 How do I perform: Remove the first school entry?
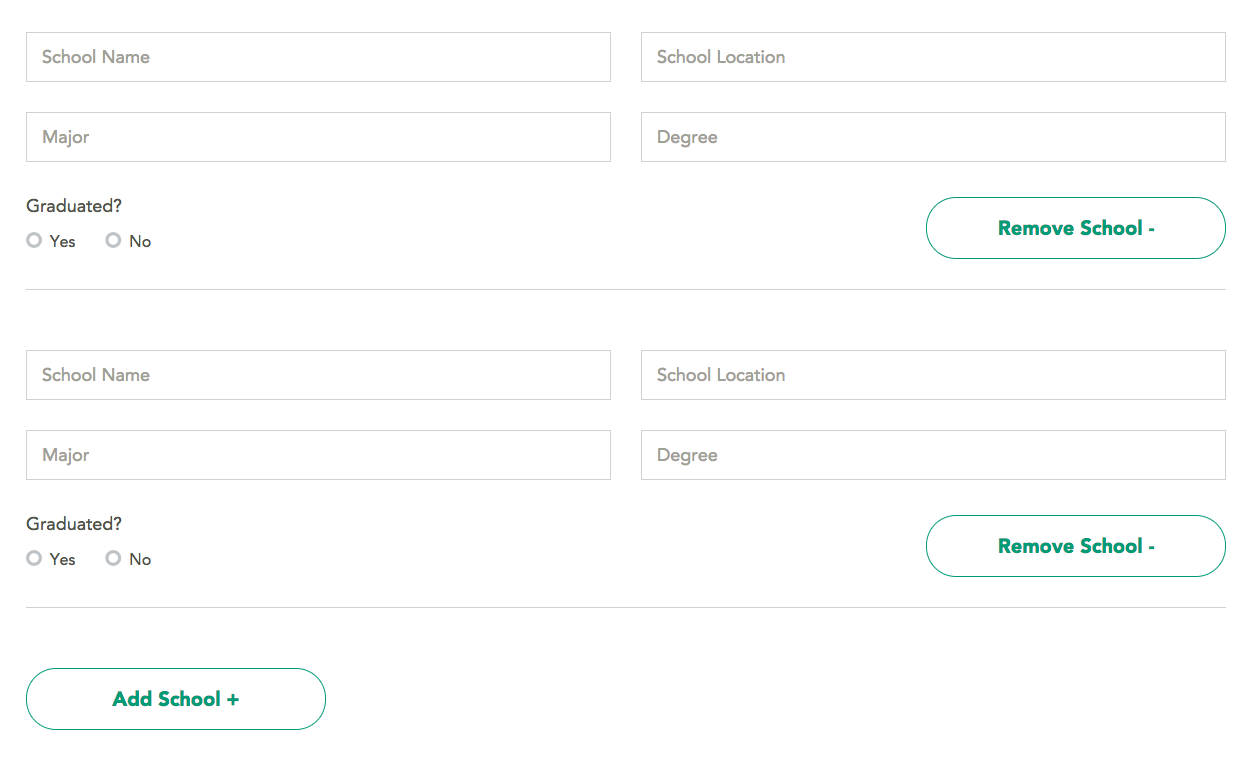(x=1076, y=228)
